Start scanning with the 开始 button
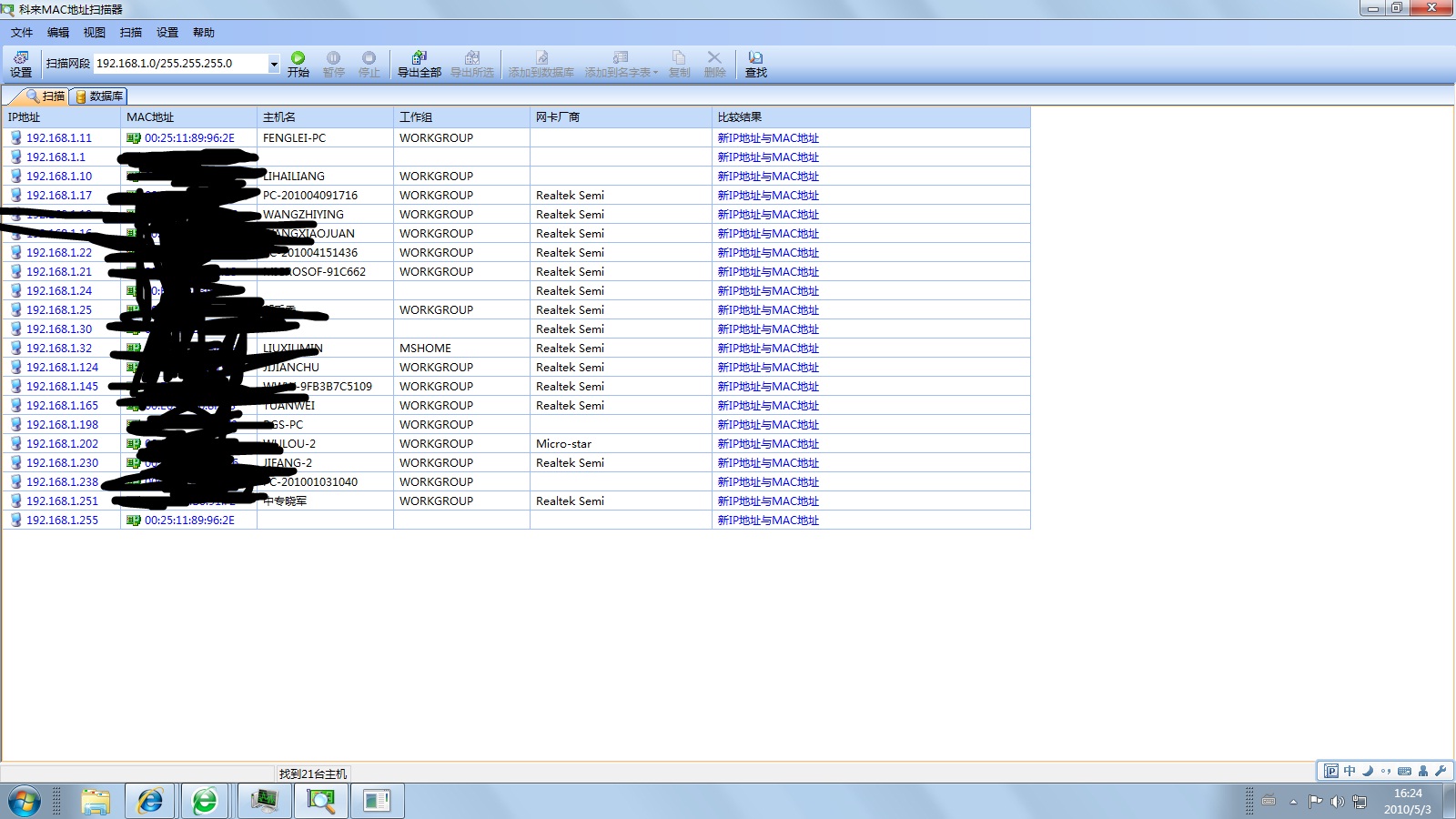 pyautogui.click(x=298, y=64)
